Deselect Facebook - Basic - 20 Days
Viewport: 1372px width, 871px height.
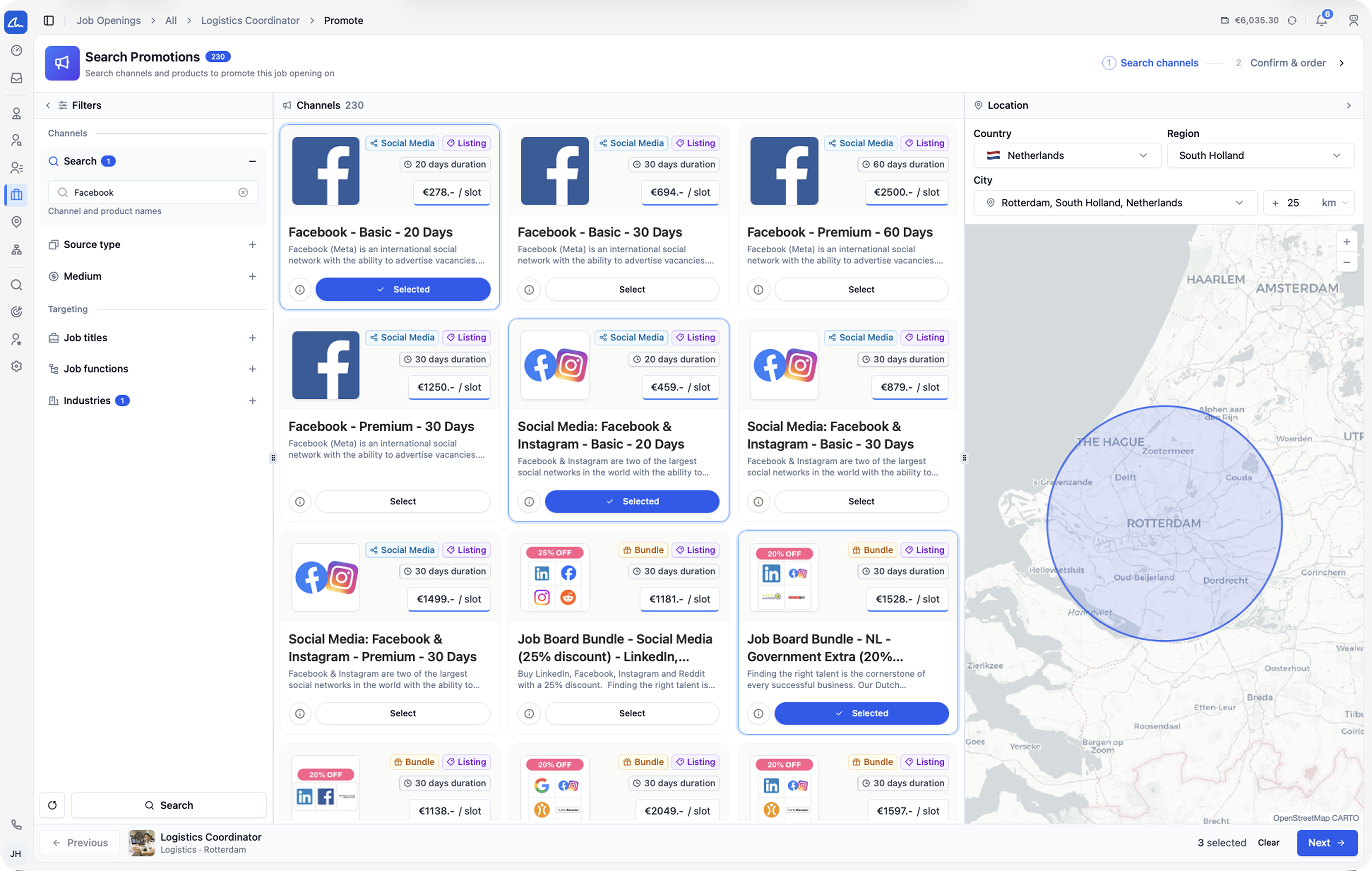(x=403, y=290)
